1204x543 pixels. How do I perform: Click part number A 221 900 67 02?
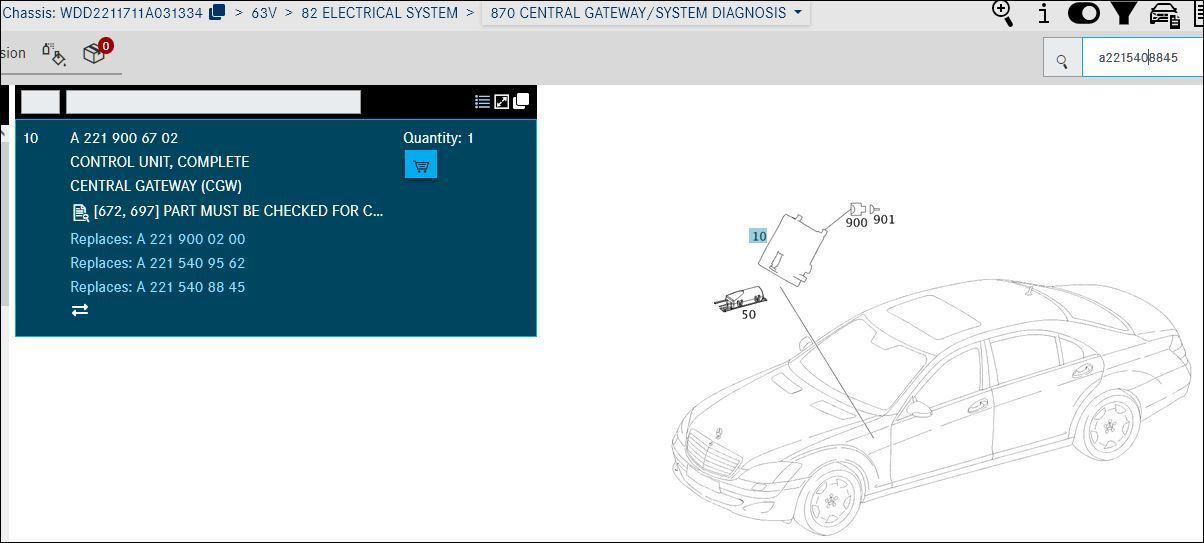pyautogui.click(x=124, y=138)
